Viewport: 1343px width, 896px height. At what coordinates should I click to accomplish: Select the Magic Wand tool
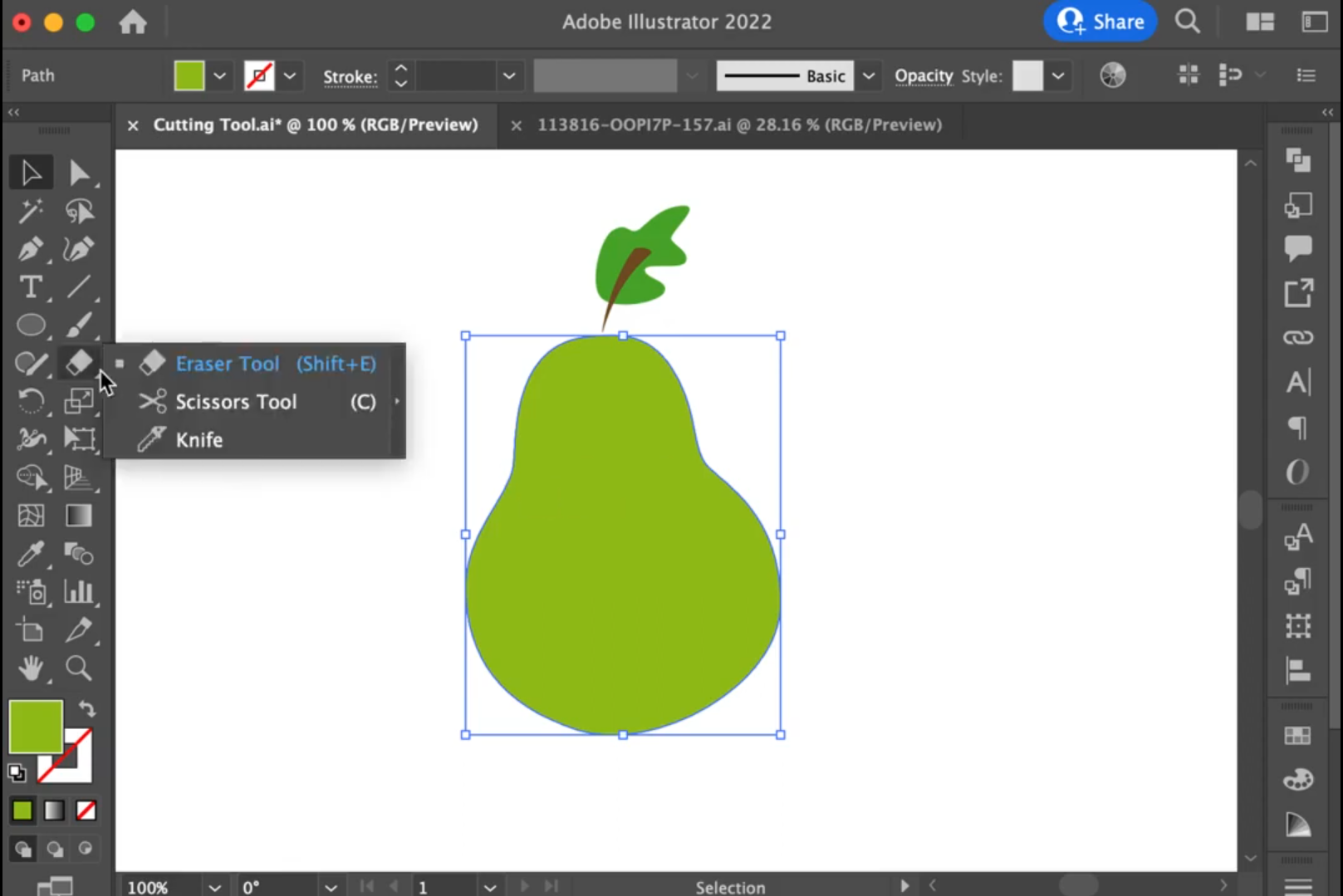coord(31,211)
